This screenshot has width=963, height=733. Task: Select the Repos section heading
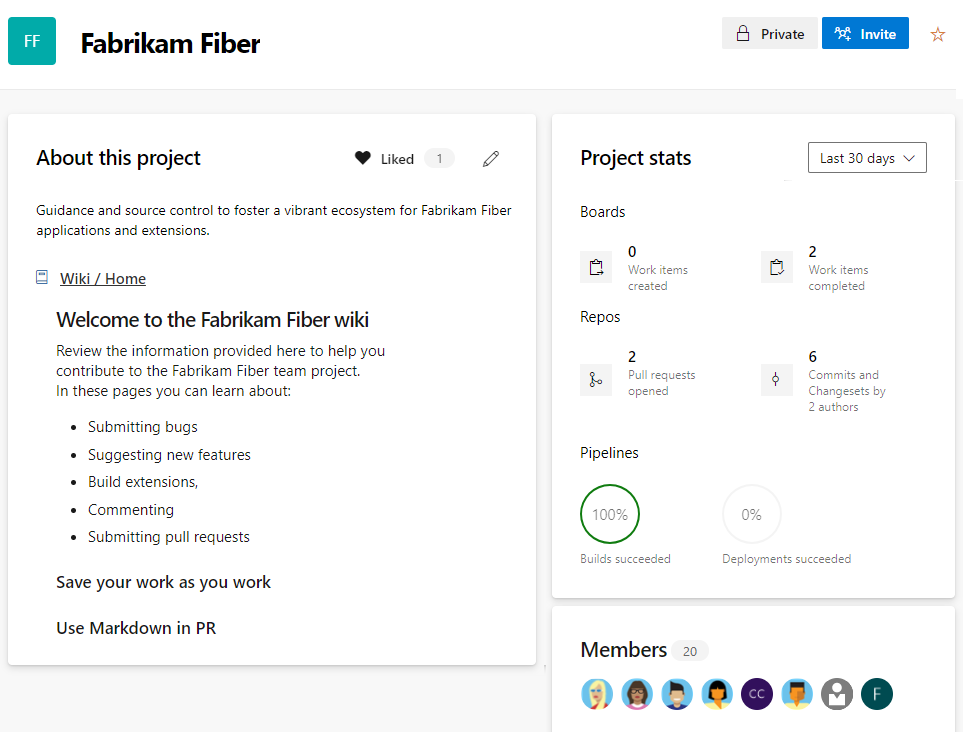599,317
